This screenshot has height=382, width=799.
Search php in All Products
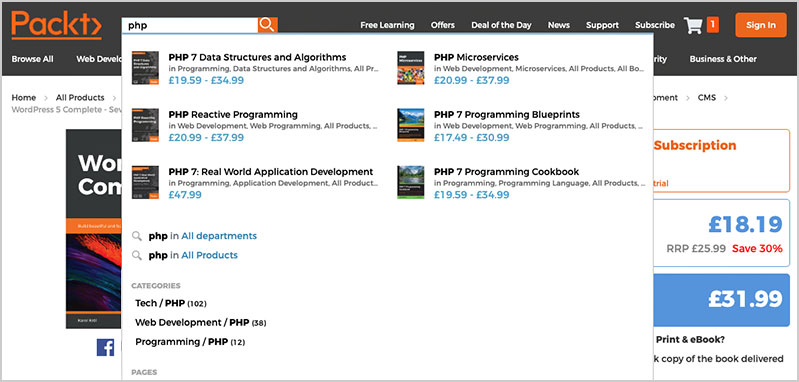tap(193, 255)
